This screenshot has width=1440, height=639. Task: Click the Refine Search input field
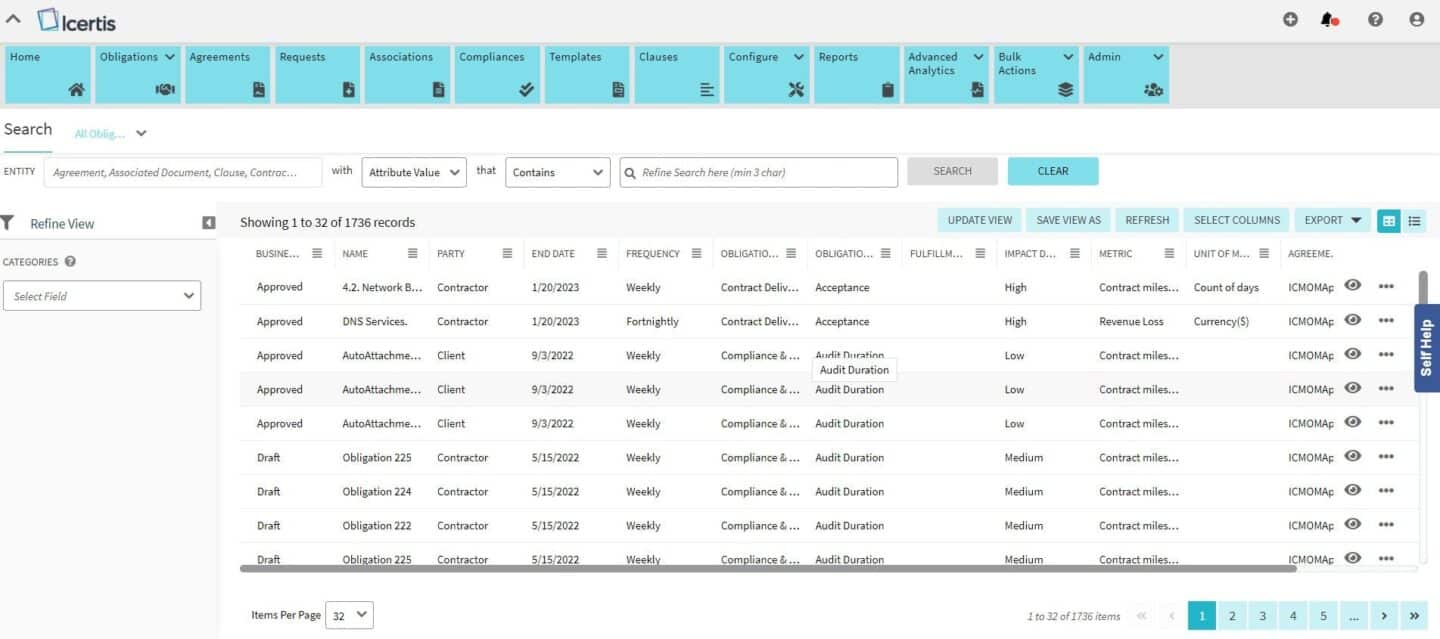[757, 172]
